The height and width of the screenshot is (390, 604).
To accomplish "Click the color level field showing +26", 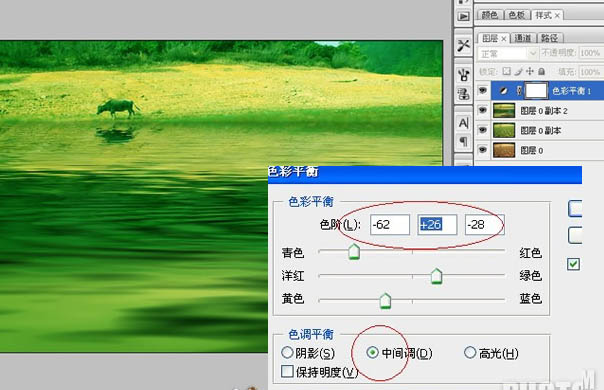I will [x=437, y=225].
